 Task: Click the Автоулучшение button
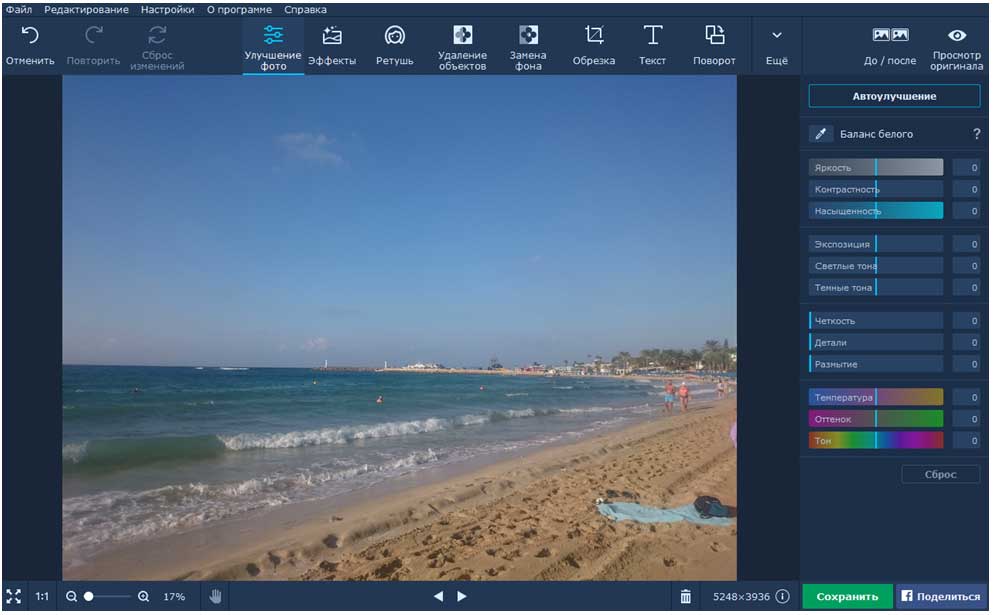(894, 96)
